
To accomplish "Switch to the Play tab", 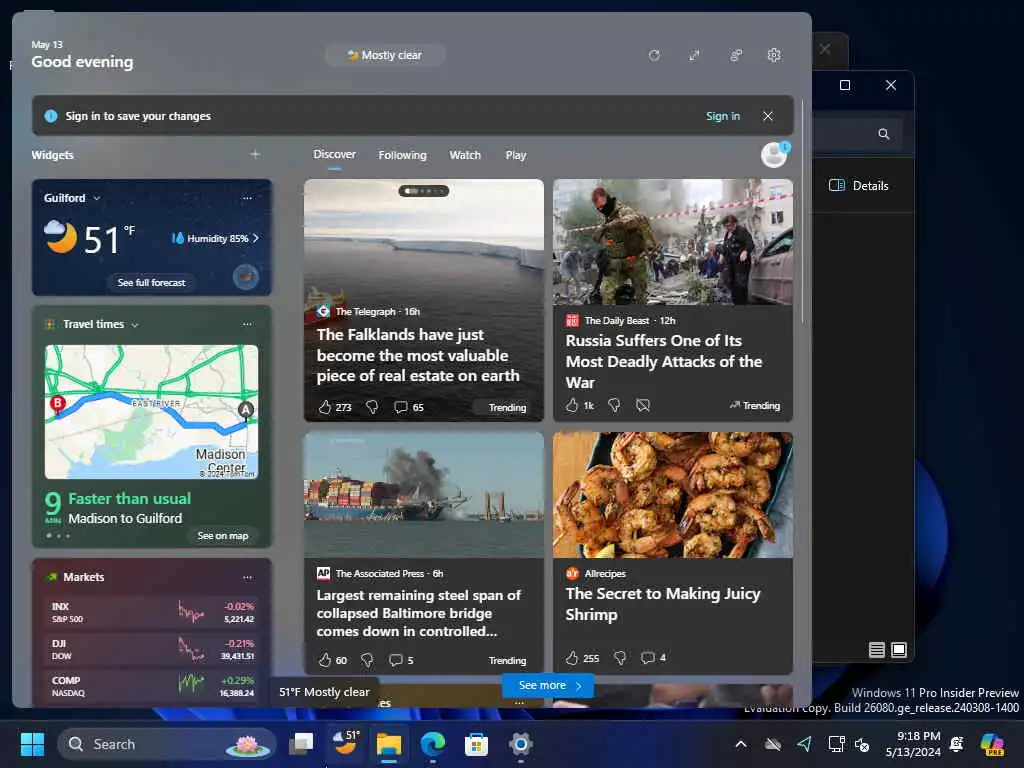I will click(x=515, y=155).
